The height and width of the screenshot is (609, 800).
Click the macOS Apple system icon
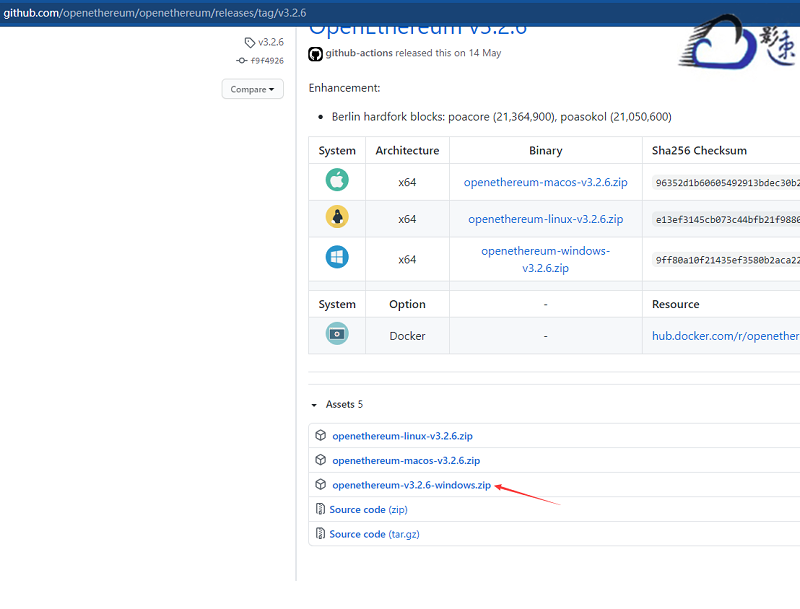tap(337, 181)
